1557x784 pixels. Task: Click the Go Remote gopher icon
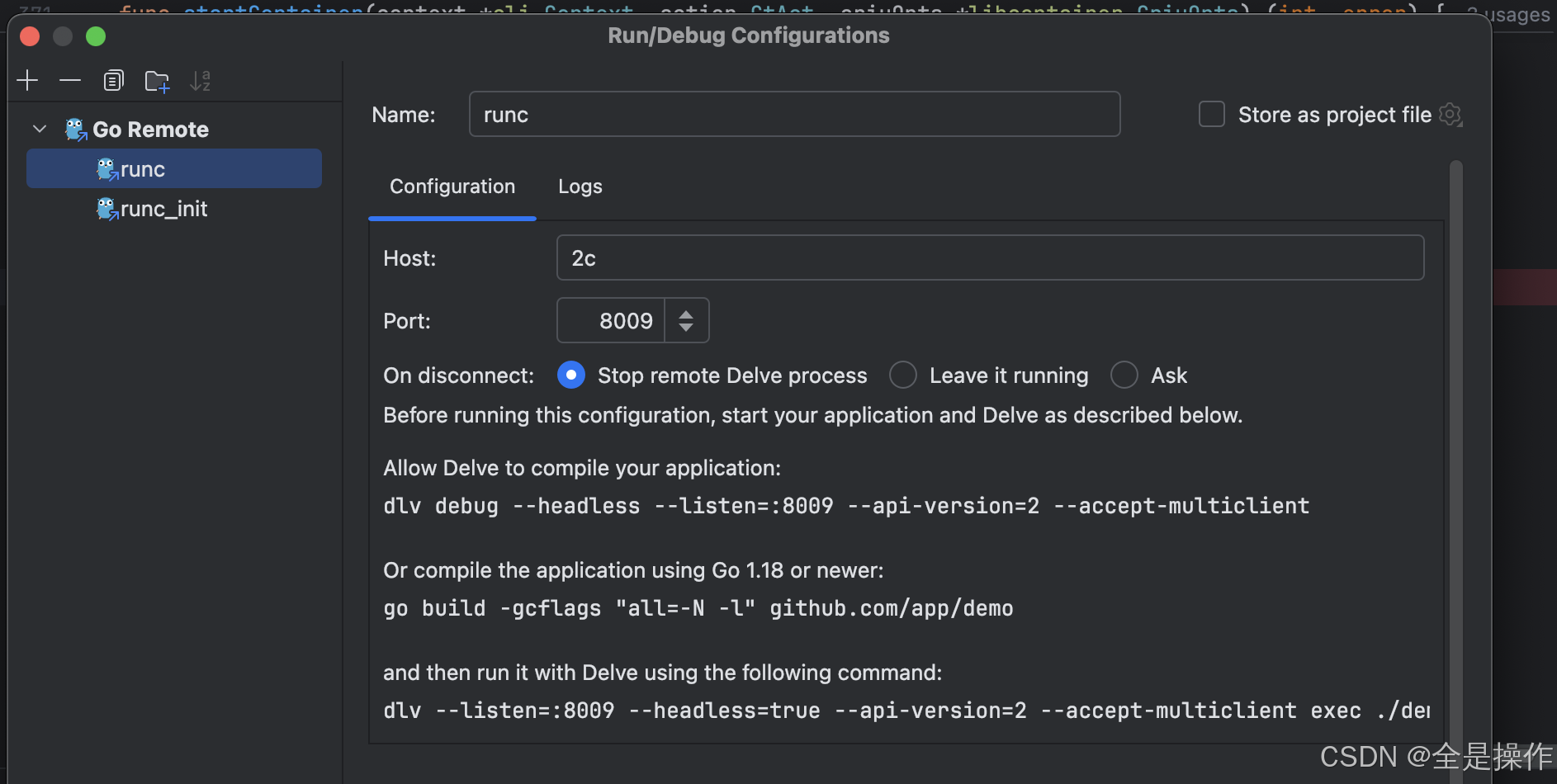pos(76,130)
